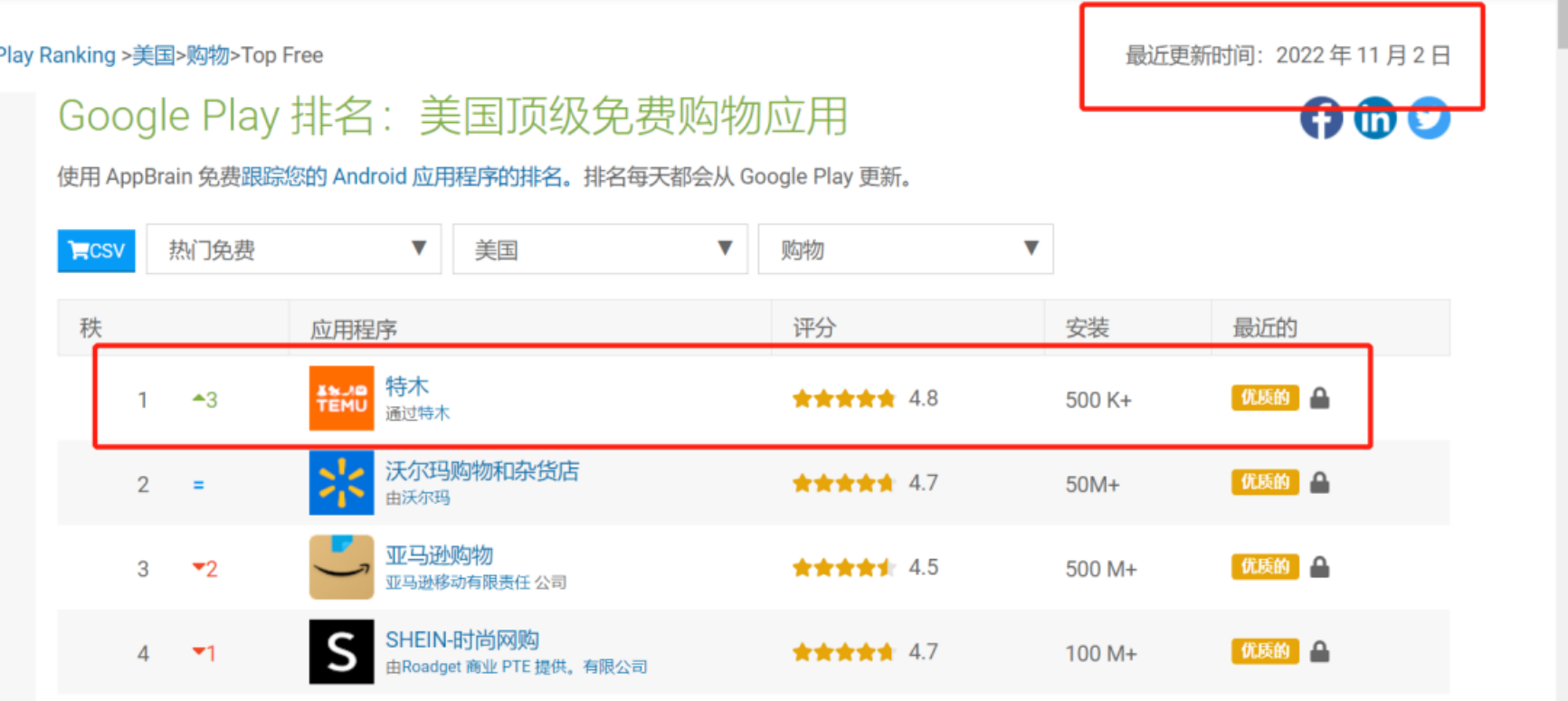Viewport: 1568px width, 701px height.
Task: Click the 4.5 rating value for 亚马逊购物
Action: (924, 568)
